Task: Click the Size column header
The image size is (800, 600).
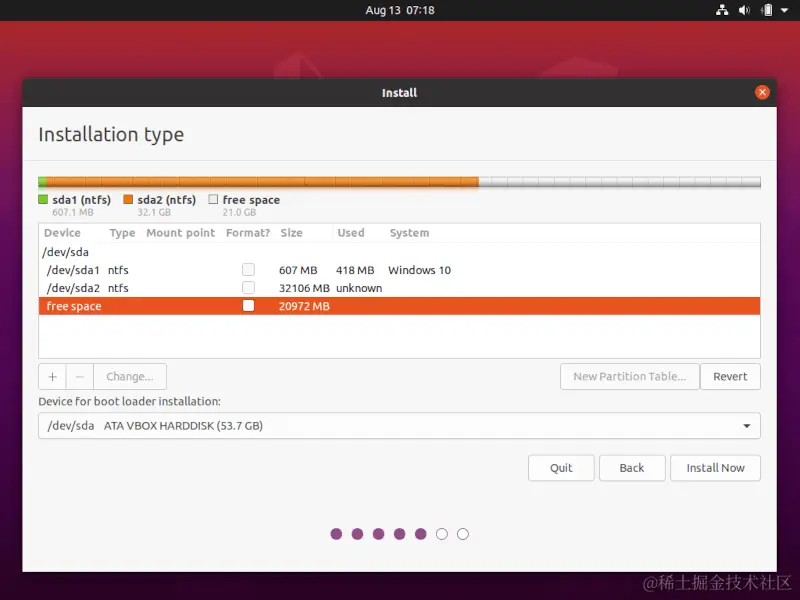Action: (x=291, y=233)
